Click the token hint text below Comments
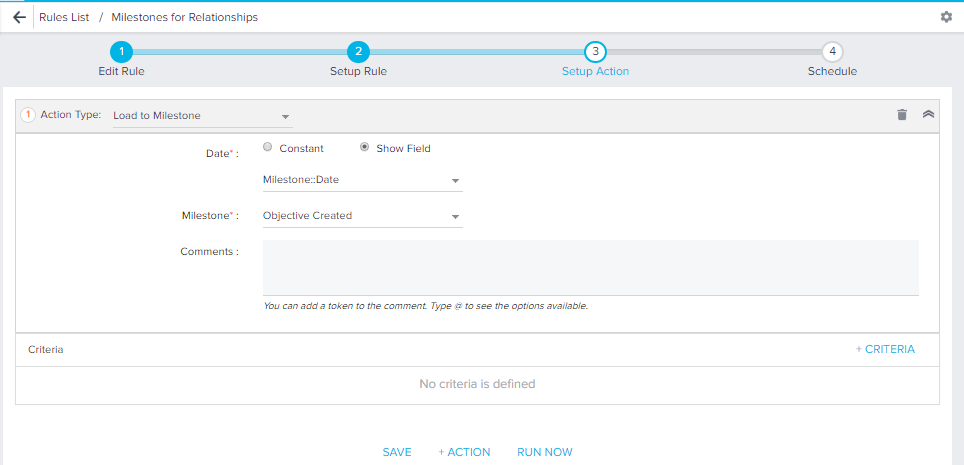The width and height of the screenshot is (964, 465). tap(425, 306)
